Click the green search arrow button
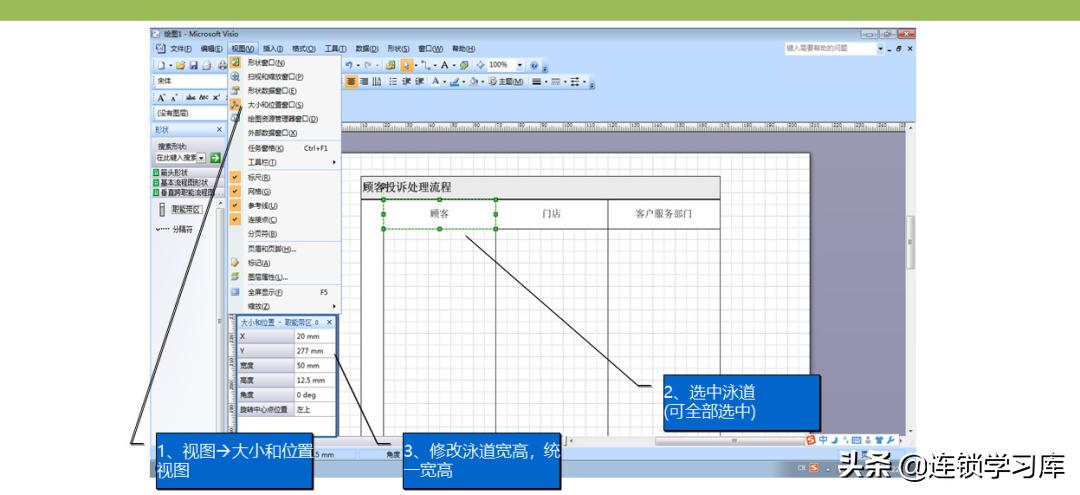 coord(215,158)
